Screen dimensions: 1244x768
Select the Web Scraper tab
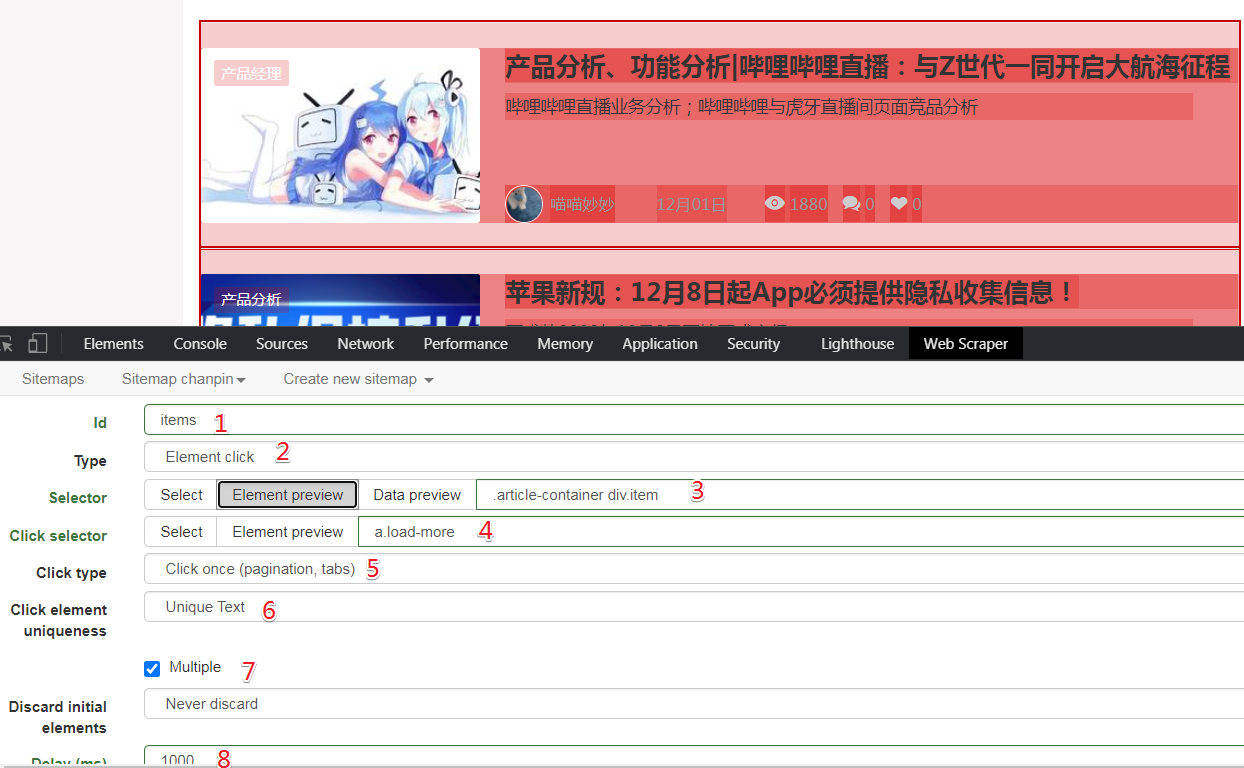(x=964, y=343)
